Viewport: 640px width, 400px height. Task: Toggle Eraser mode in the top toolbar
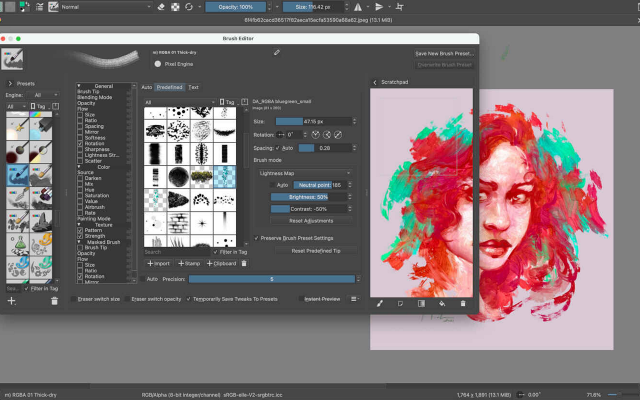(x=161, y=7)
